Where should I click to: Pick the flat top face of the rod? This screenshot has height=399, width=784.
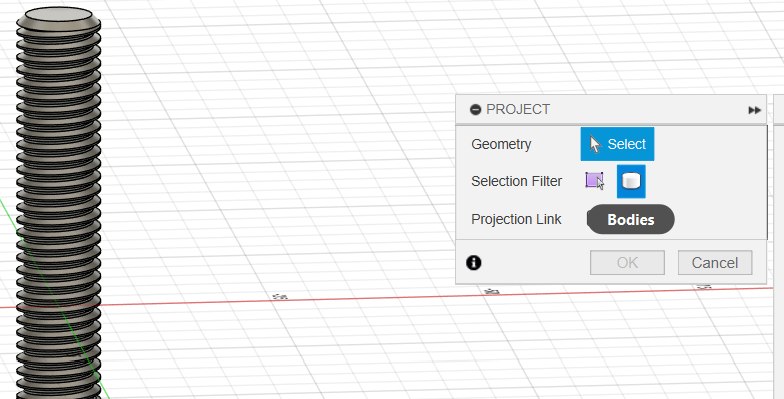(x=58, y=14)
